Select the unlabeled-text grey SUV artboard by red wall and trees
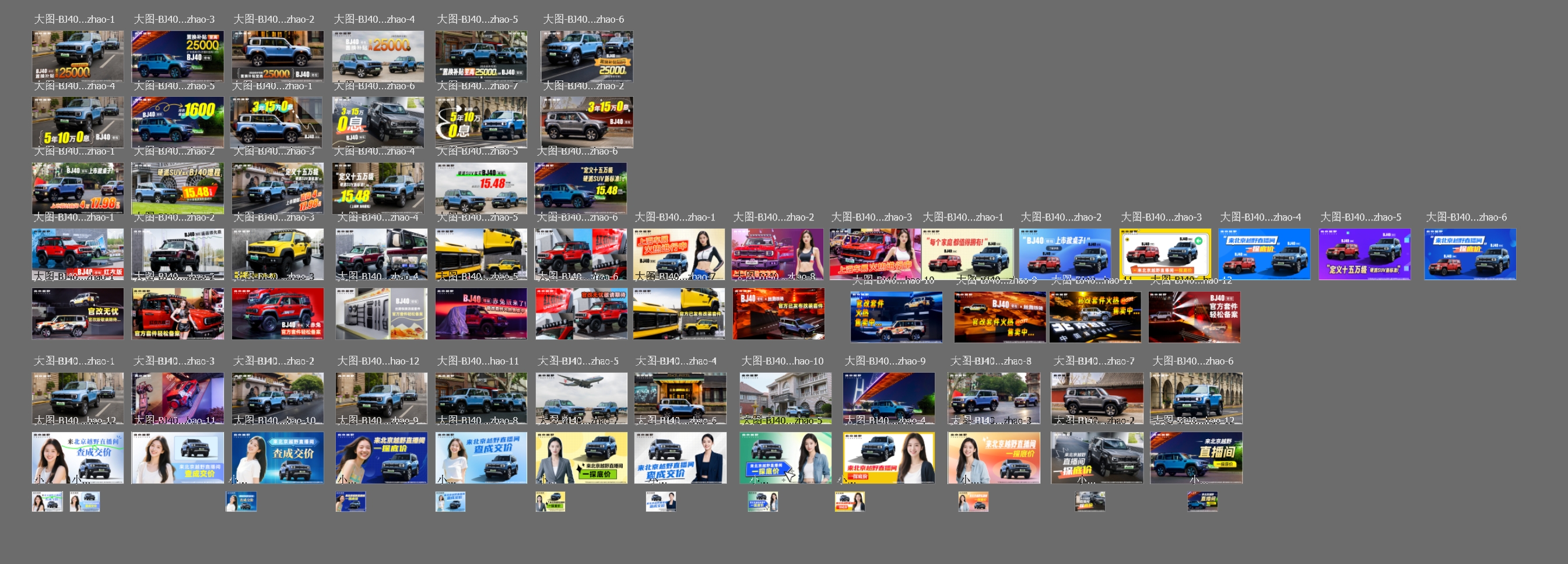This screenshot has height=564, width=1568. (x=1097, y=399)
